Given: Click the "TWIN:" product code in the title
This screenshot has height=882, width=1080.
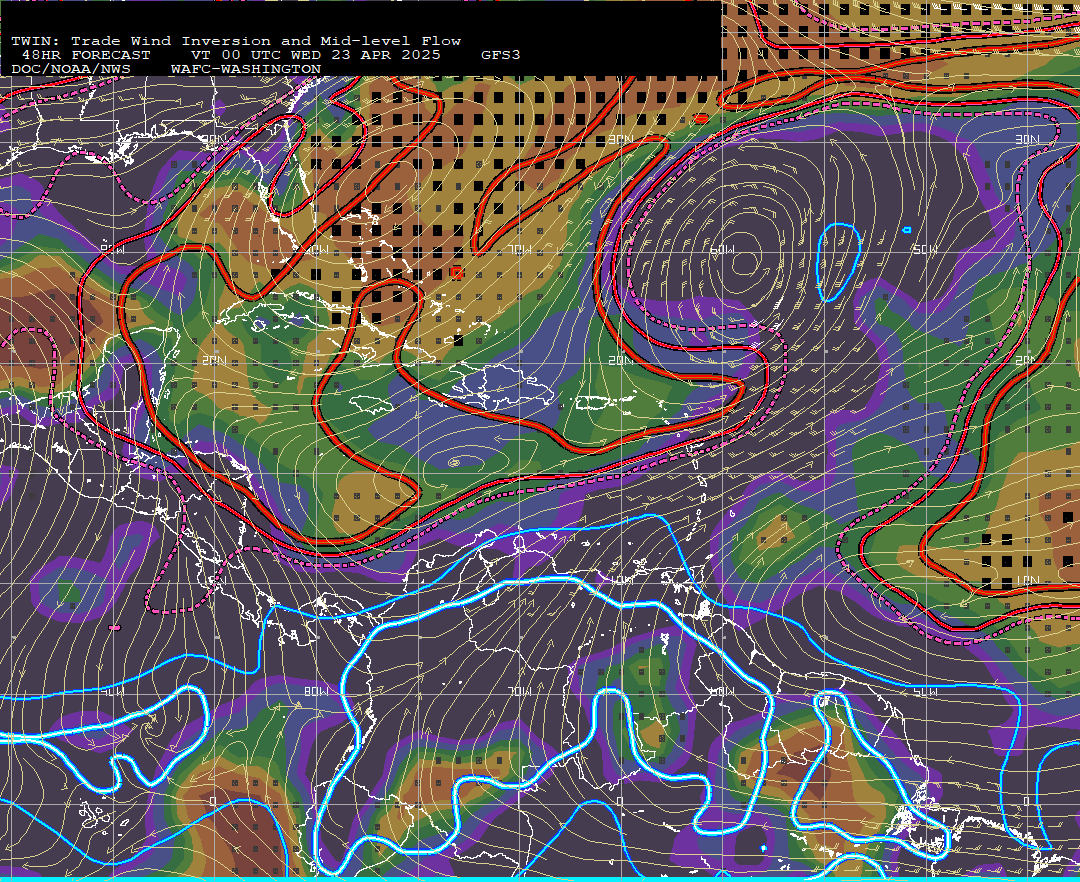Looking at the screenshot, I should (36, 41).
